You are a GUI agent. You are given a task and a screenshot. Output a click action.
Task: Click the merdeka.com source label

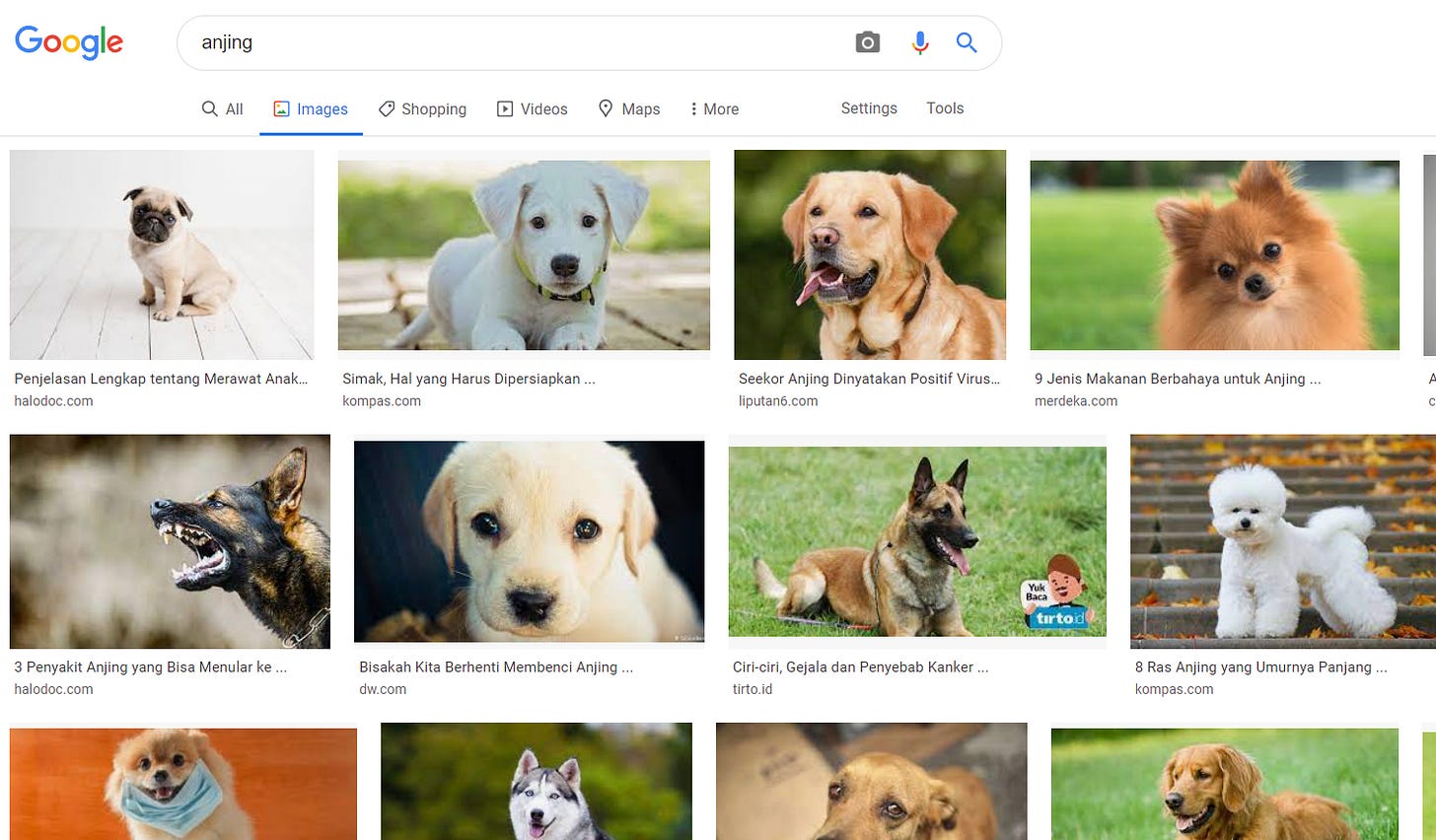pyautogui.click(x=1076, y=401)
